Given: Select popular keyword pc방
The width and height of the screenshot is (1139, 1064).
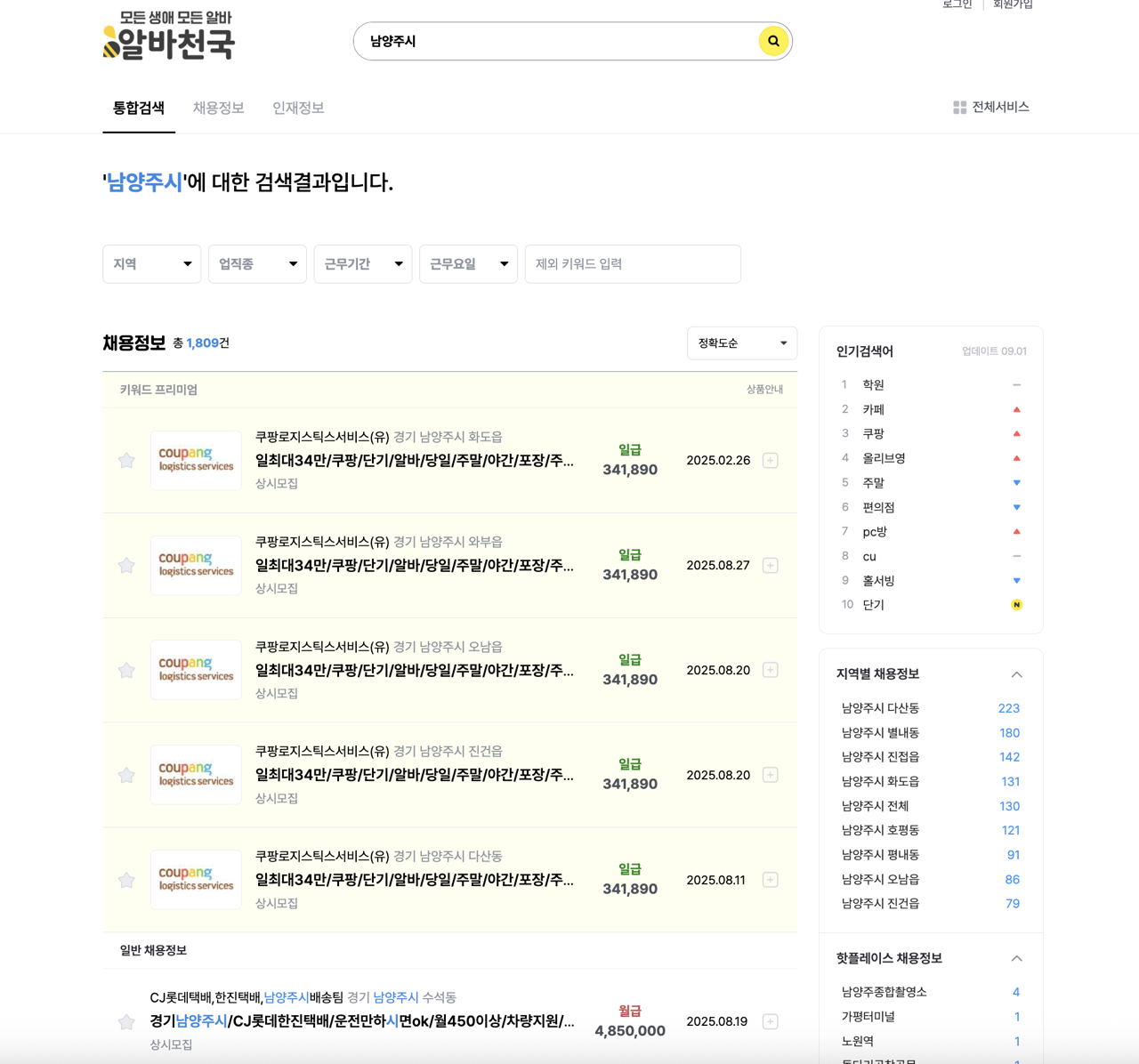Looking at the screenshot, I should click(875, 532).
